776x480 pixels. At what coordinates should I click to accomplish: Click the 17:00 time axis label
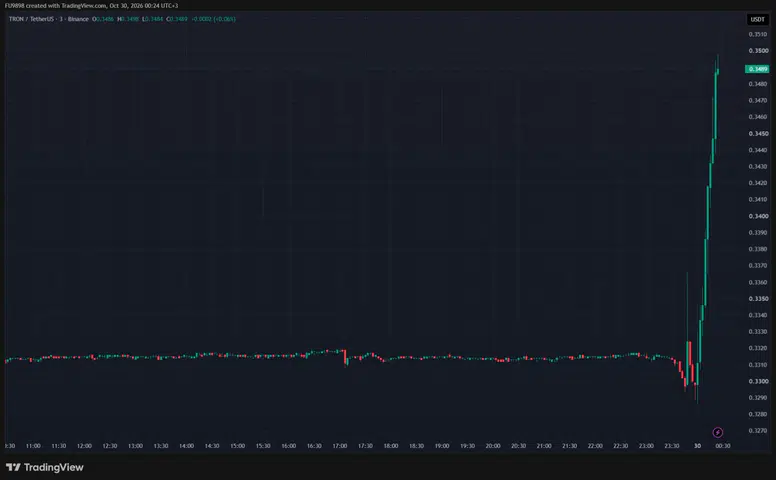[x=340, y=446]
